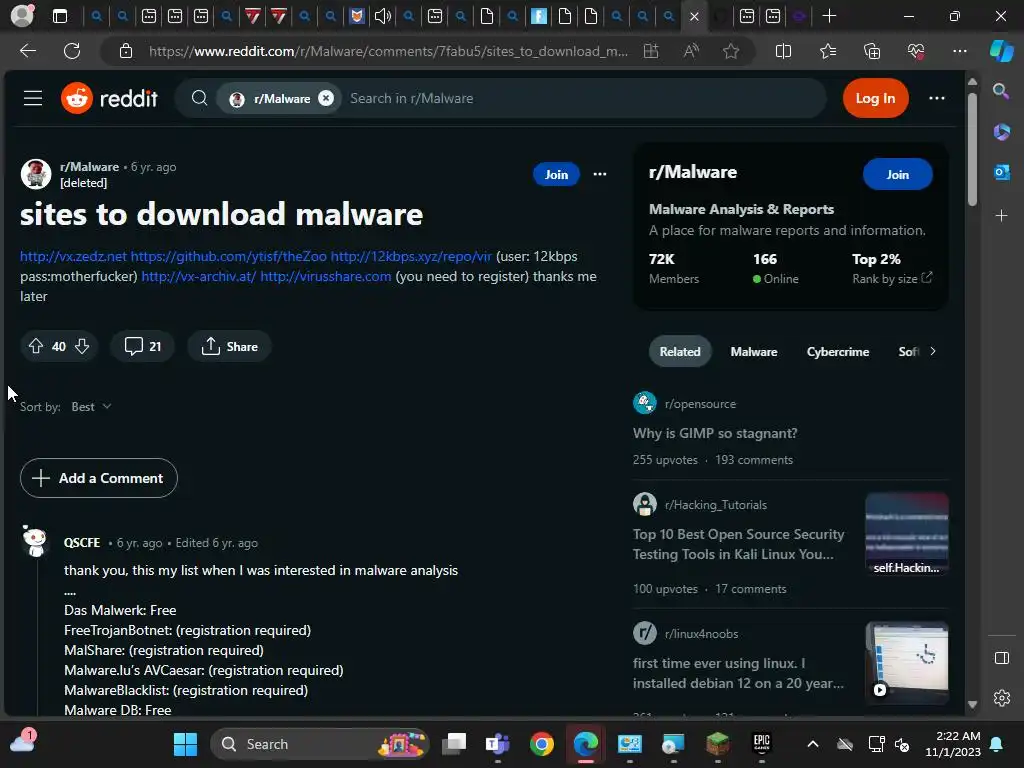
Task: Remove the r/Malware search filter chip
Action: point(326,99)
